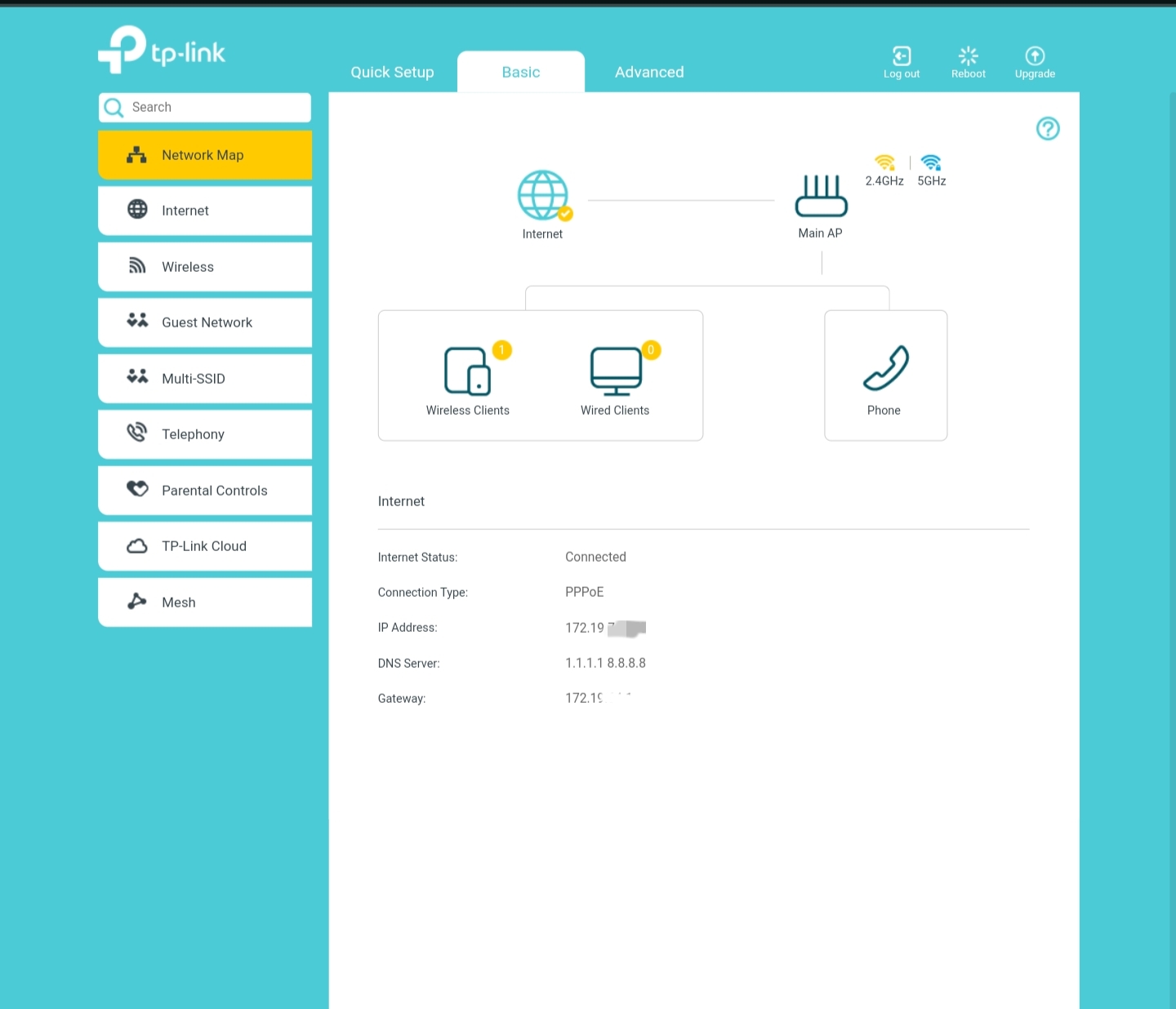Open TP-Link Cloud in the sidebar

pyautogui.click(x=205, y=546)
